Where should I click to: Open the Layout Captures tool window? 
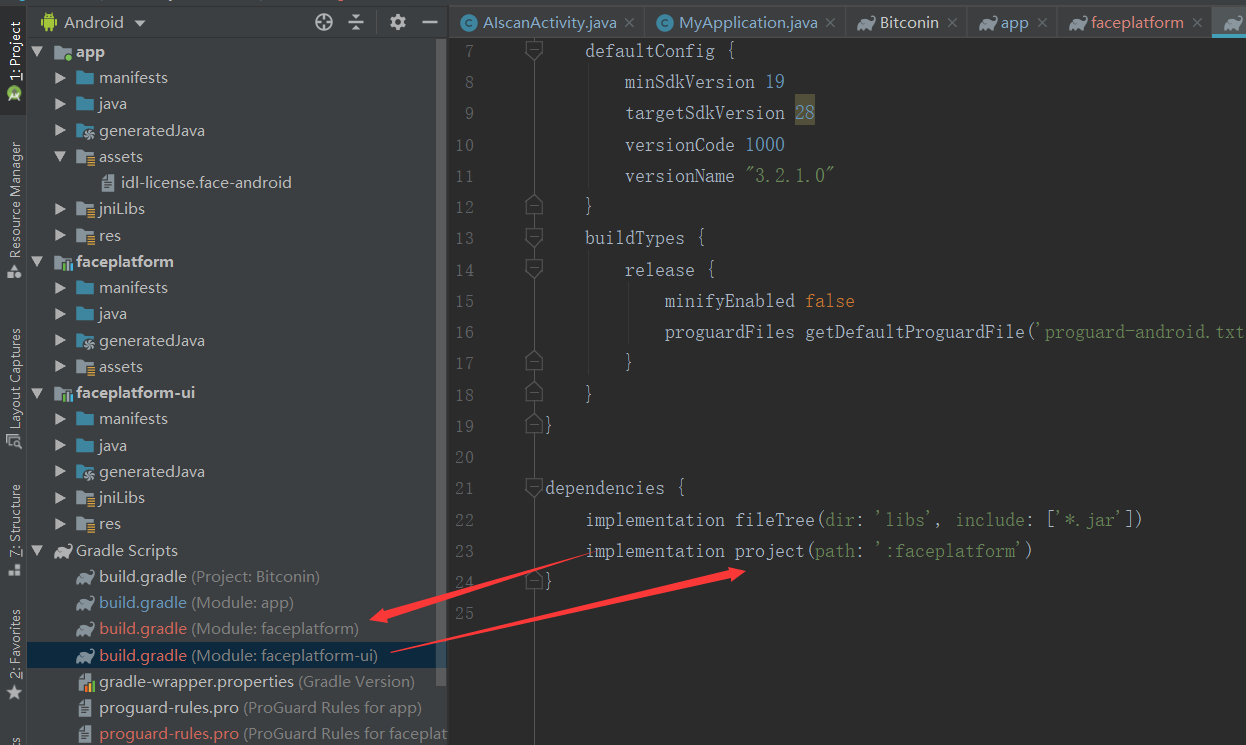pyautogui.click(x=14, y=387)
